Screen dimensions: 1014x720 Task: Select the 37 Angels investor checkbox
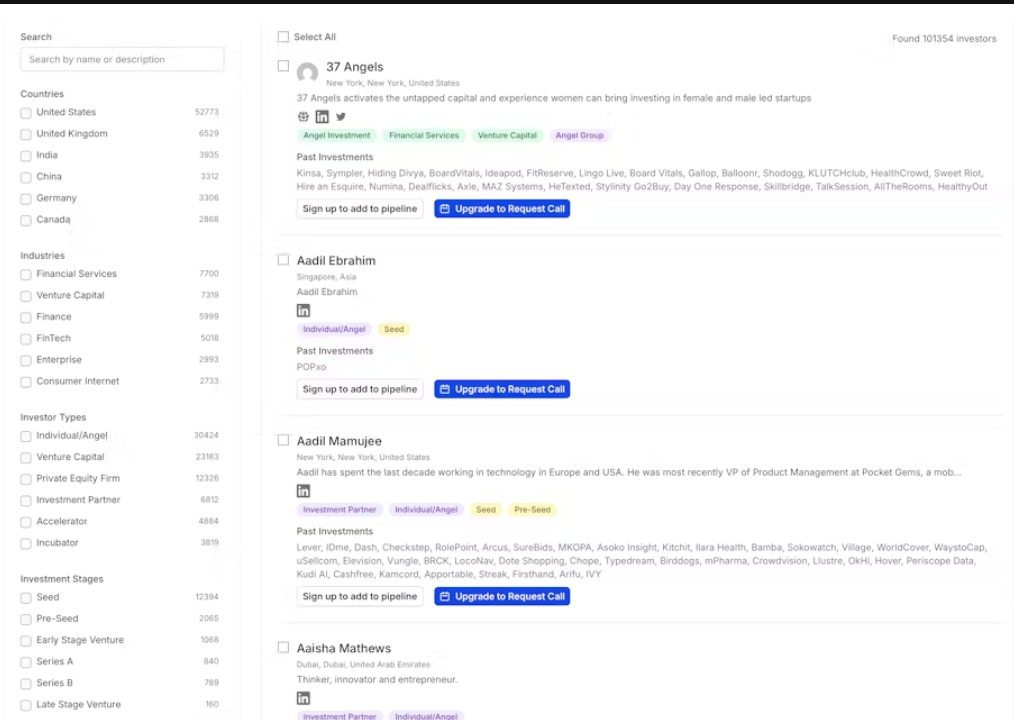(283, 66)
